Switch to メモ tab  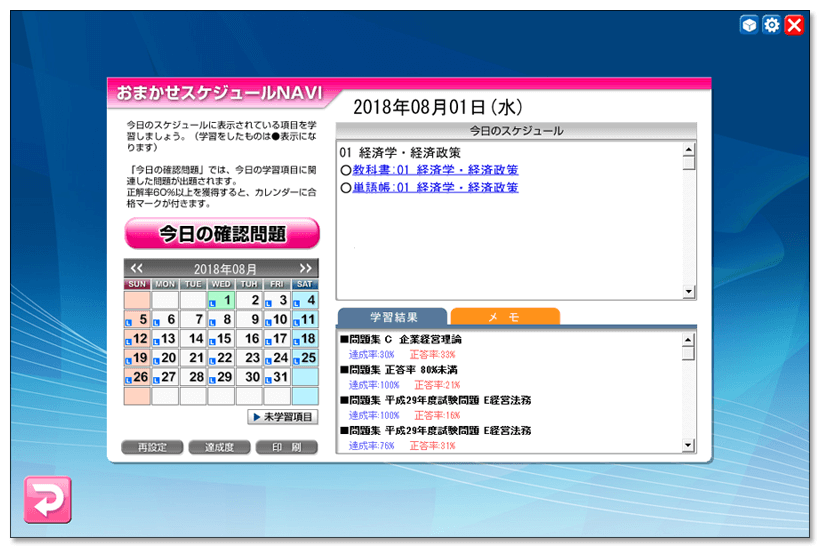pyautogui.click(x=505, y=317)
